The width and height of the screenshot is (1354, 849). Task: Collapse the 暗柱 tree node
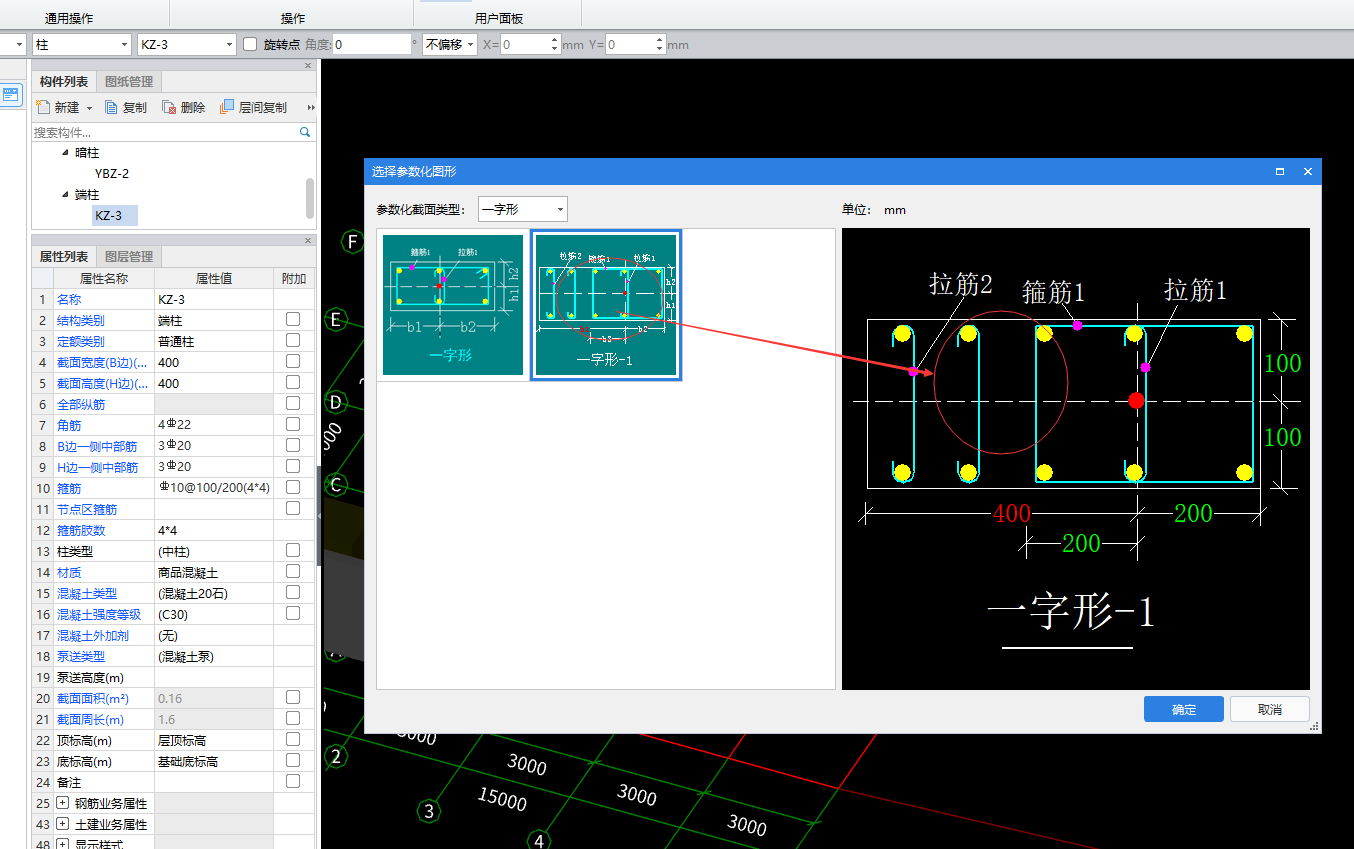click(x=66, y=153)
